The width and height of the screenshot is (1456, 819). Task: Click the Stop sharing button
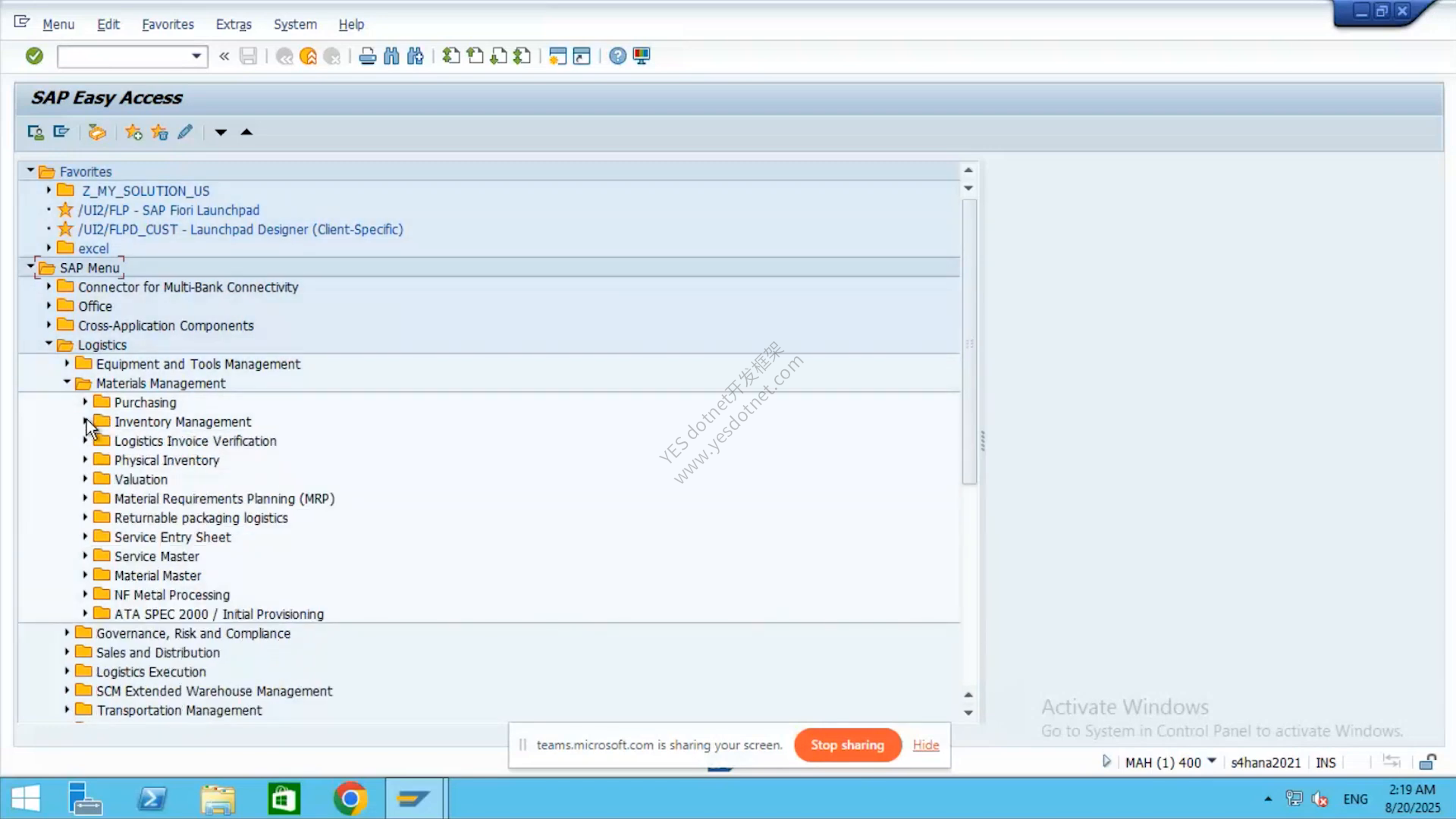click(x=847, y=745)
